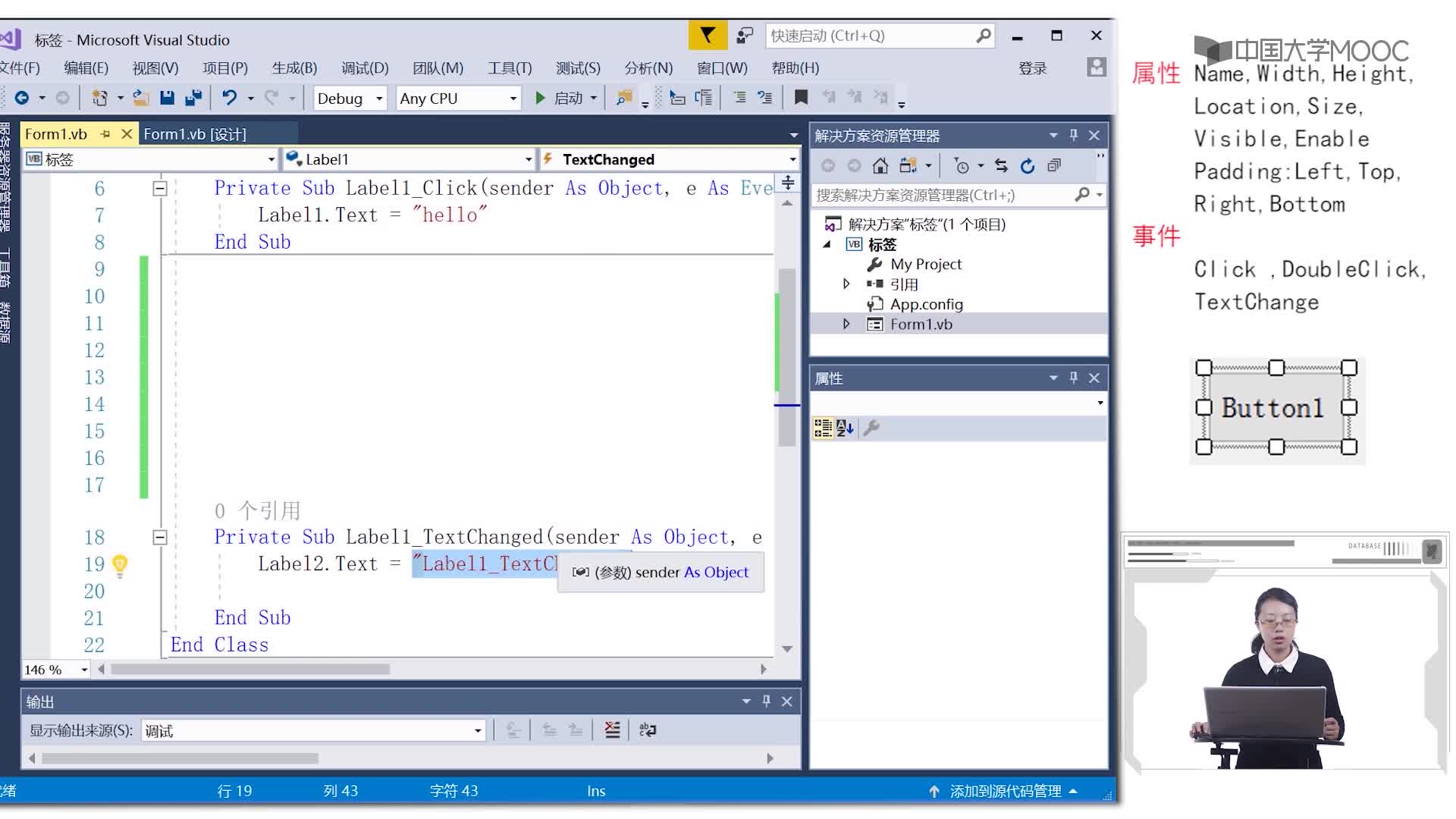Refresh the Solution Explorer
The width and height of the screenshot is (1456, 819).
tap(1028, 166)
